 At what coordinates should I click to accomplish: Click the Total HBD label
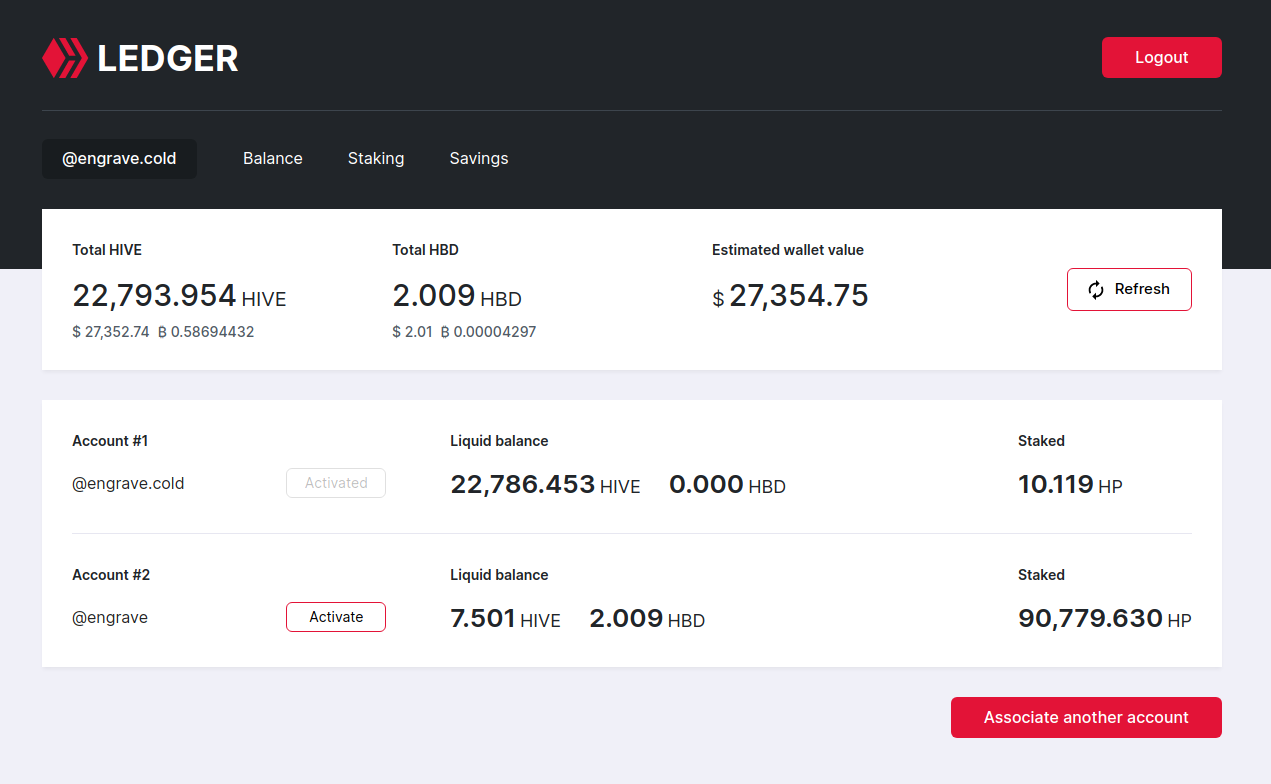tap(425, 250)
